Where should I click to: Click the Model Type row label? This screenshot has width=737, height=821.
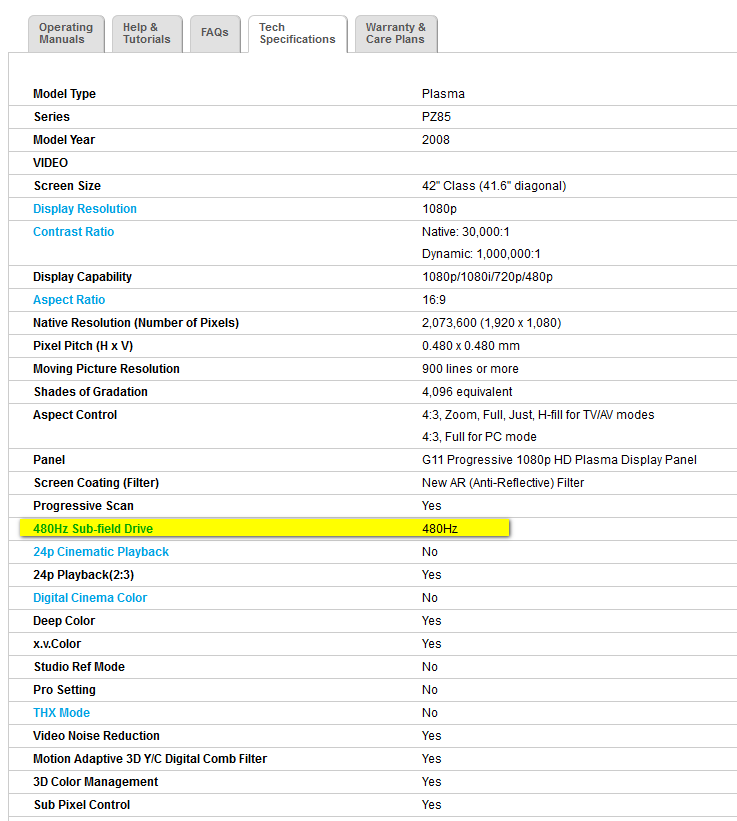pos(64,94)
